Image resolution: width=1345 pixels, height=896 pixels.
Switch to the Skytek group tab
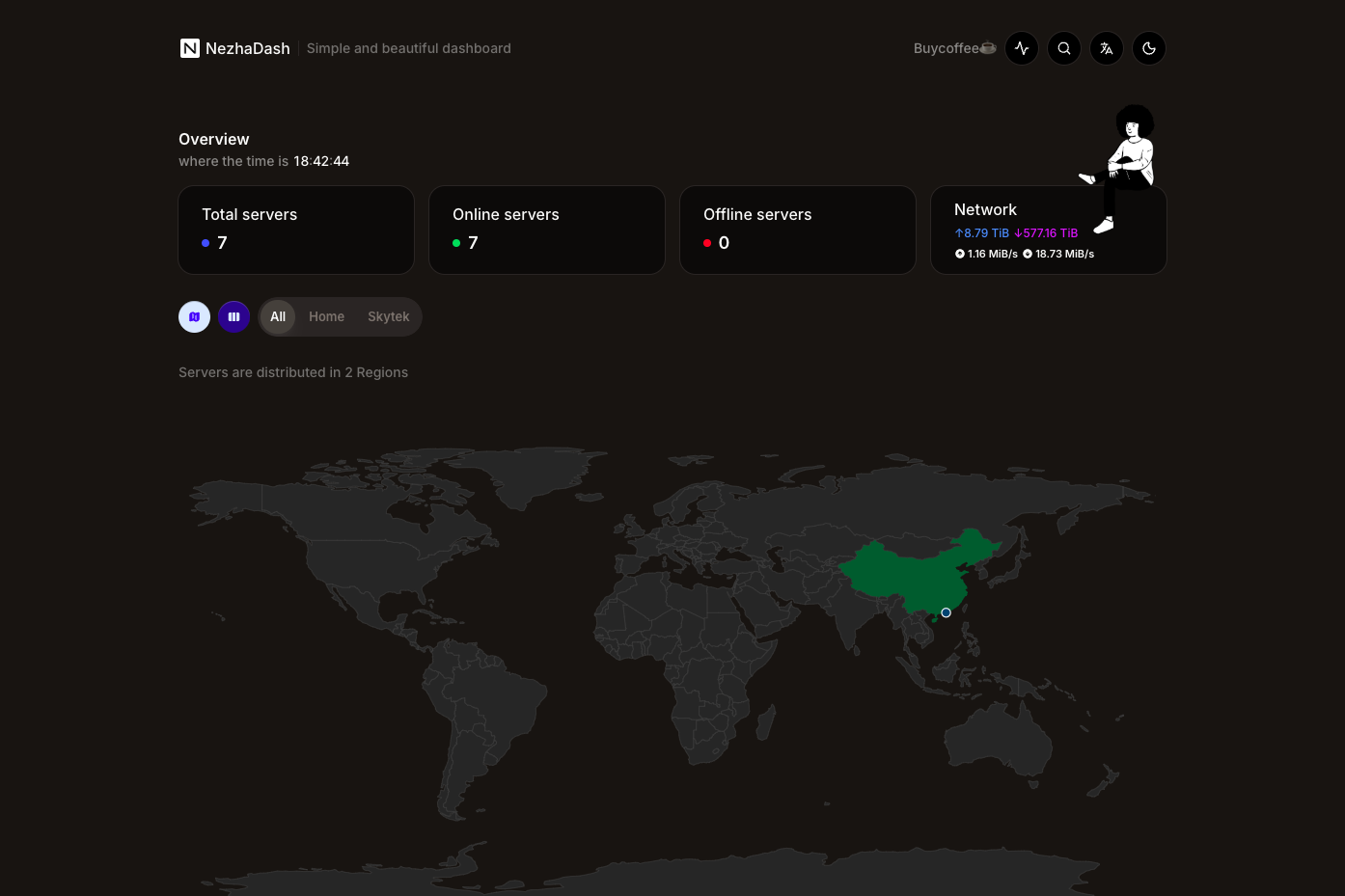tap(389, 316)
